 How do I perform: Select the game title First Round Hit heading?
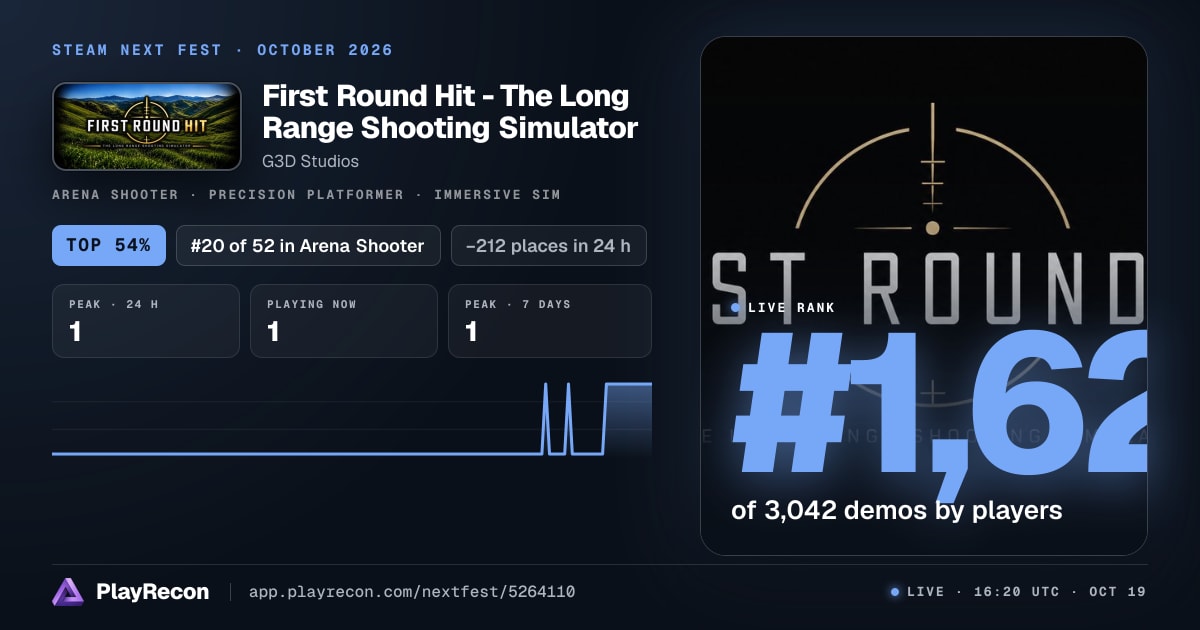click(x=450, y=112)
